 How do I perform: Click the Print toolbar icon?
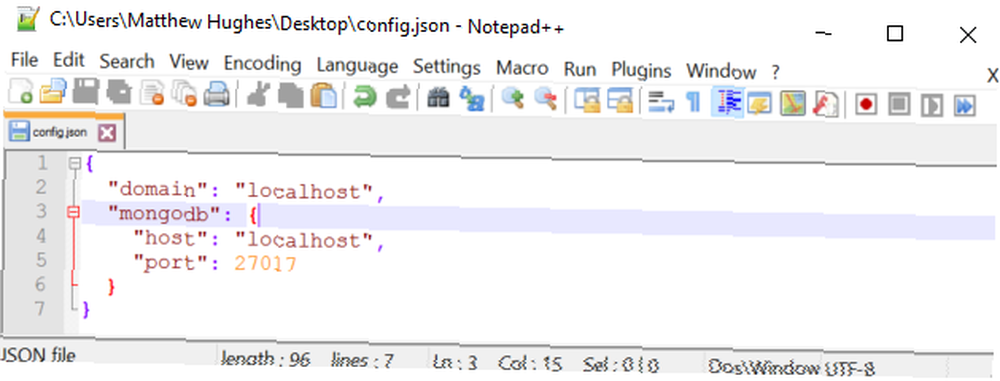(217, 94)
